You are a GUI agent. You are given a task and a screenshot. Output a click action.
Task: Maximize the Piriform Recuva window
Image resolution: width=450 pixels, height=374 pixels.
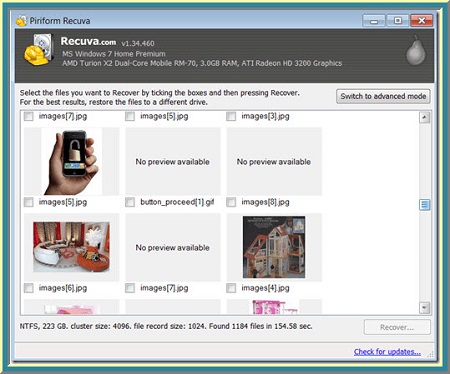[x=397, y=21]
